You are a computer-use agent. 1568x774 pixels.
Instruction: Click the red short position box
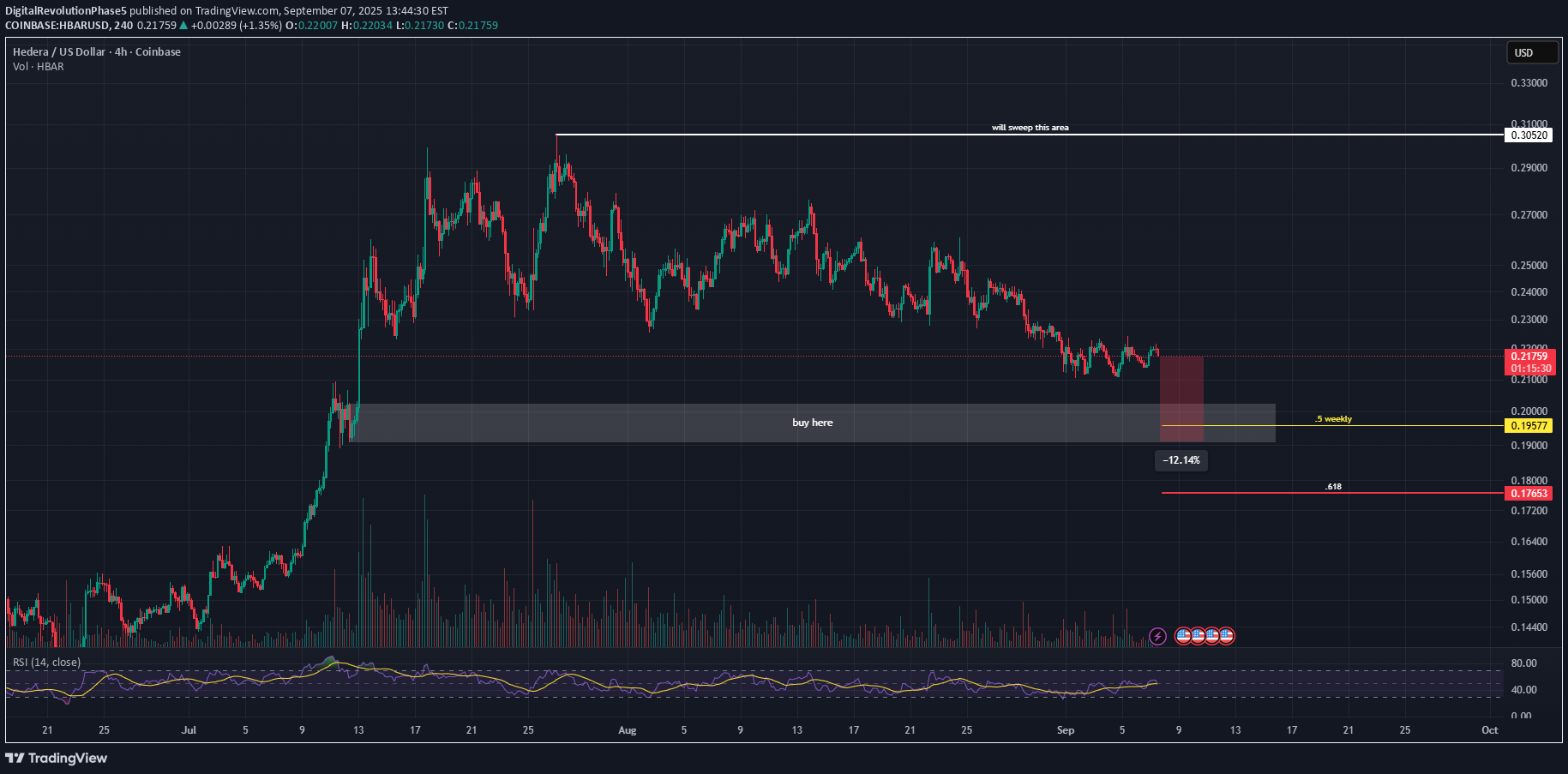1181,399
